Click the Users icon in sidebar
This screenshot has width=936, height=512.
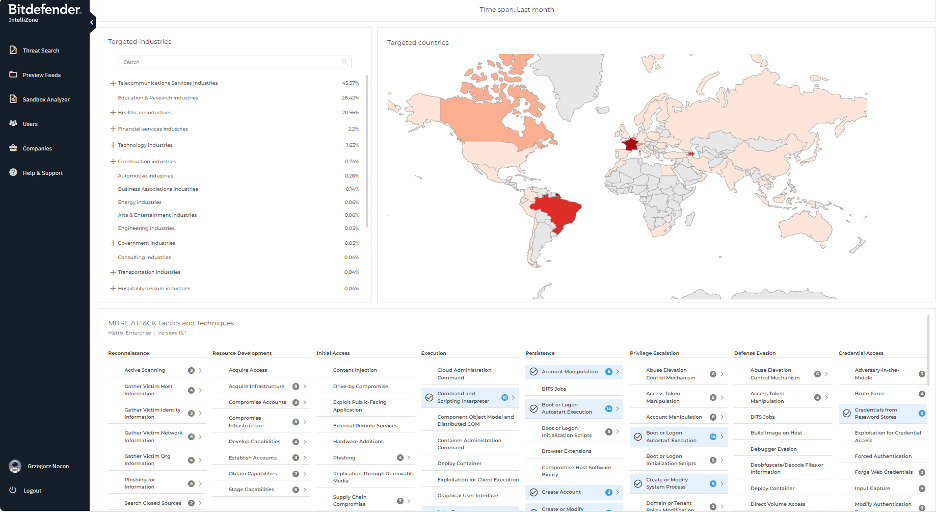(x=13, y=124)
